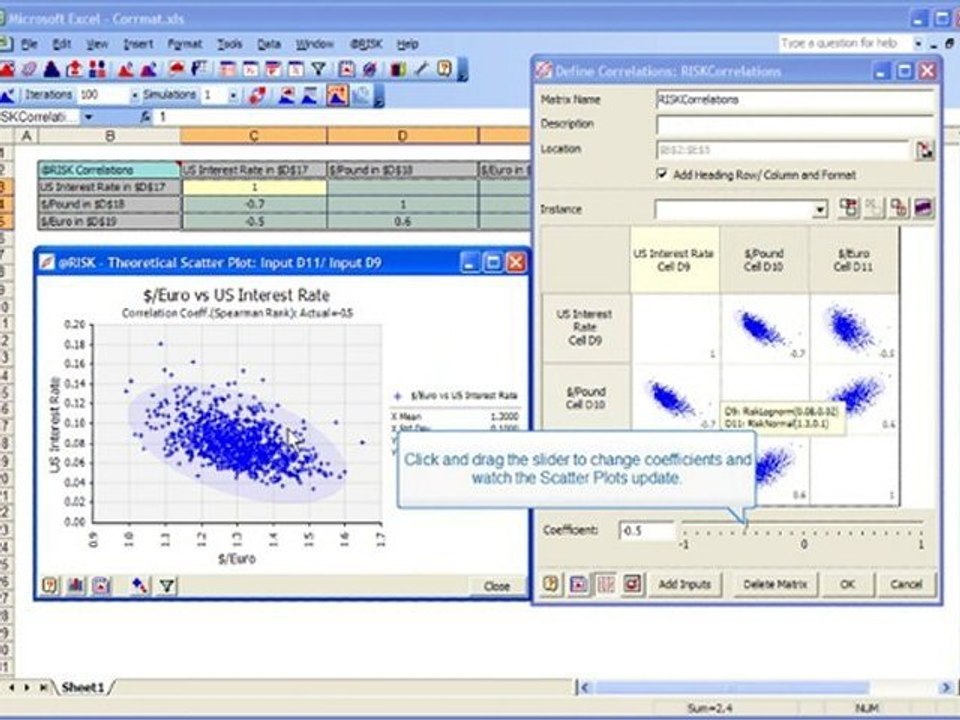The image size is (960, 720).
Task: Expand the Instance dropdown in dialog
Action: click(x=820, y=210)
